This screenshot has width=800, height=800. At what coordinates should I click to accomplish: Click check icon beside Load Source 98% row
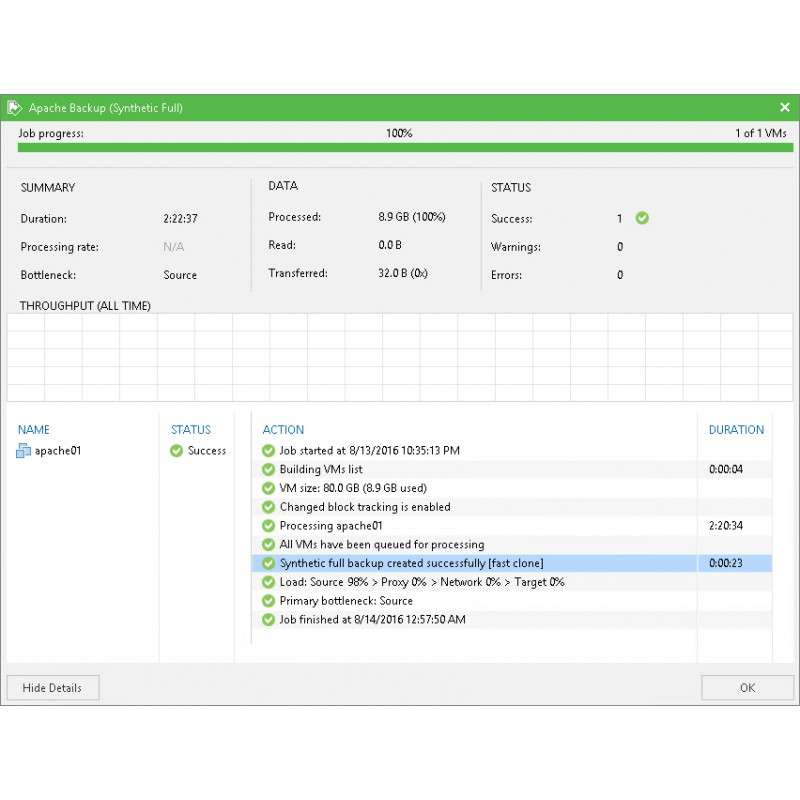coord(268,582)
